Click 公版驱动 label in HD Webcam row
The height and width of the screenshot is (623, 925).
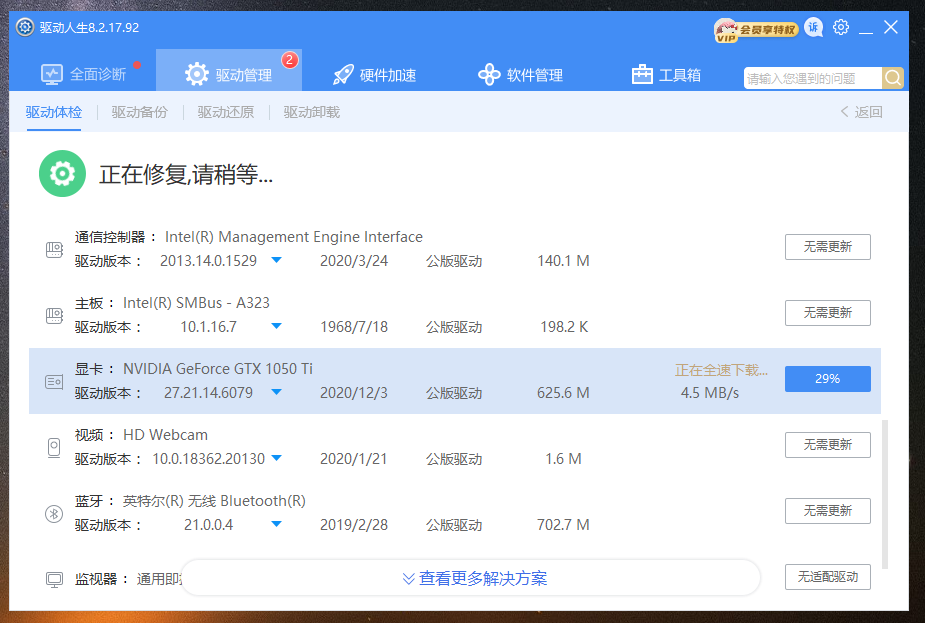(454, 459)
